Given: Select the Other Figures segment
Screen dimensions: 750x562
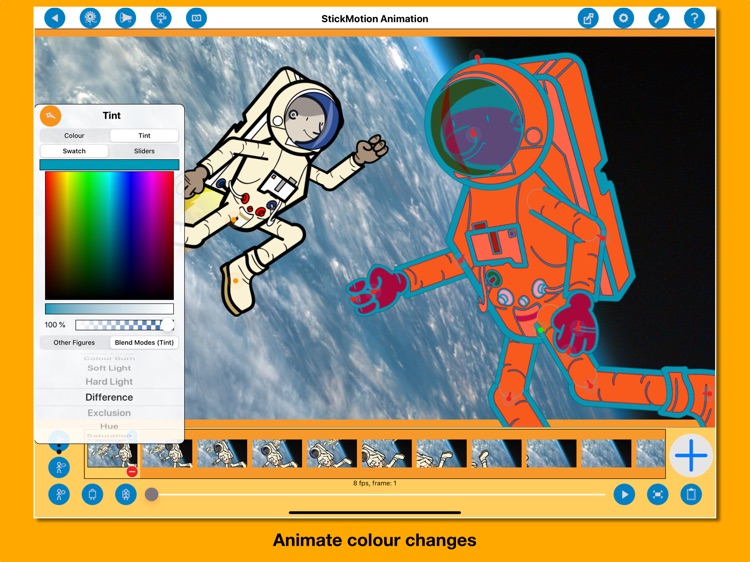Looking at the screenshot, I should 74,342.
